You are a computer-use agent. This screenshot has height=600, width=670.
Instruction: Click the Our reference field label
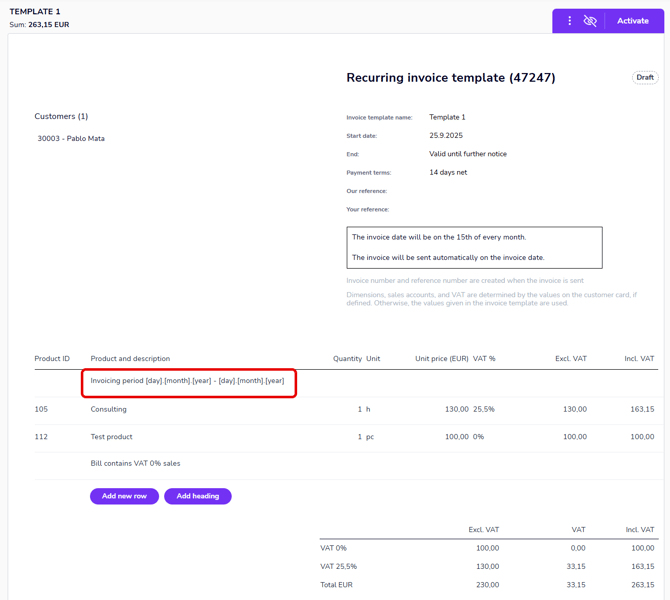(367, 191)
